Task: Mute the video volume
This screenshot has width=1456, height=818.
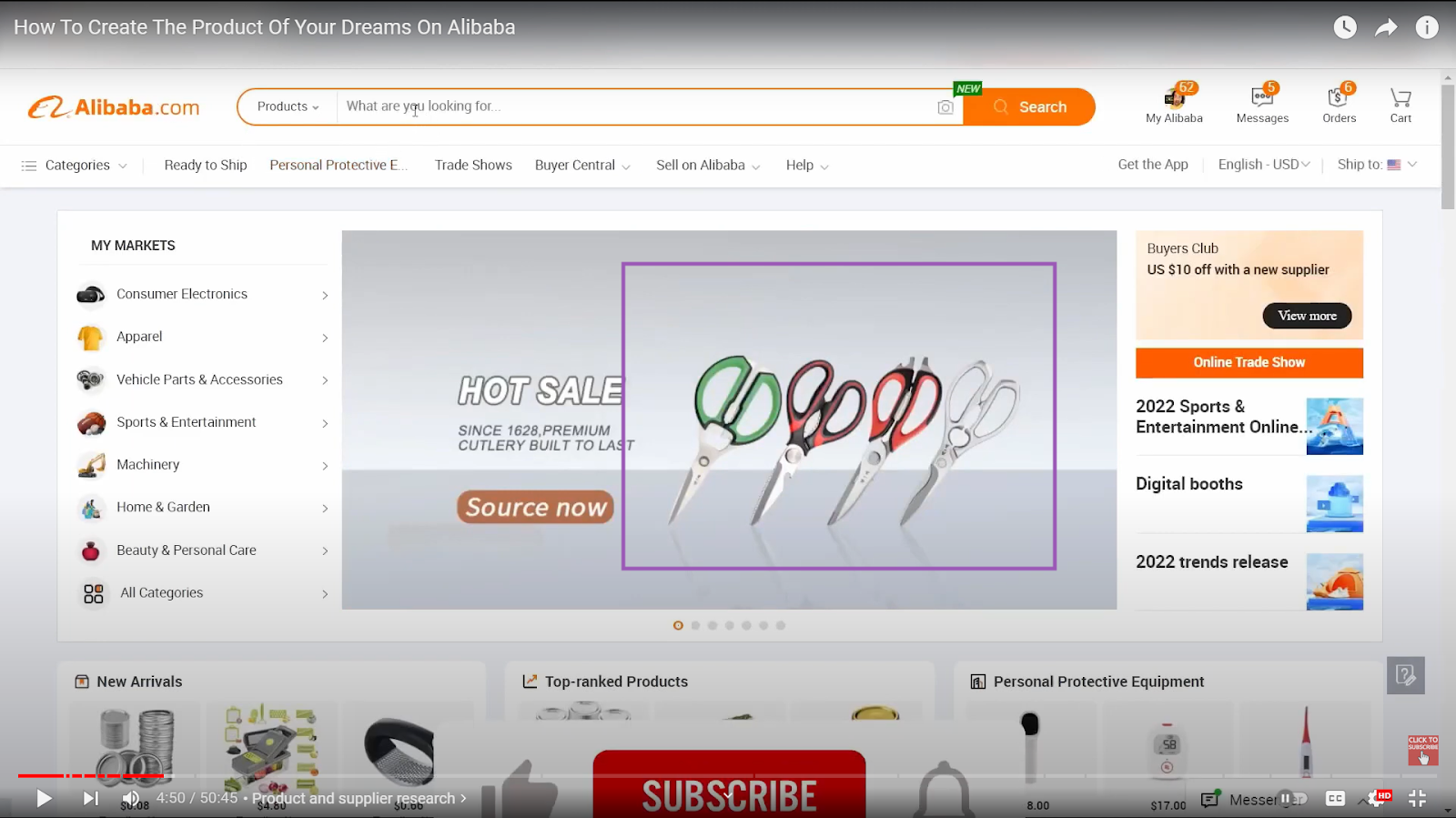Action: (x=131, y=799)
